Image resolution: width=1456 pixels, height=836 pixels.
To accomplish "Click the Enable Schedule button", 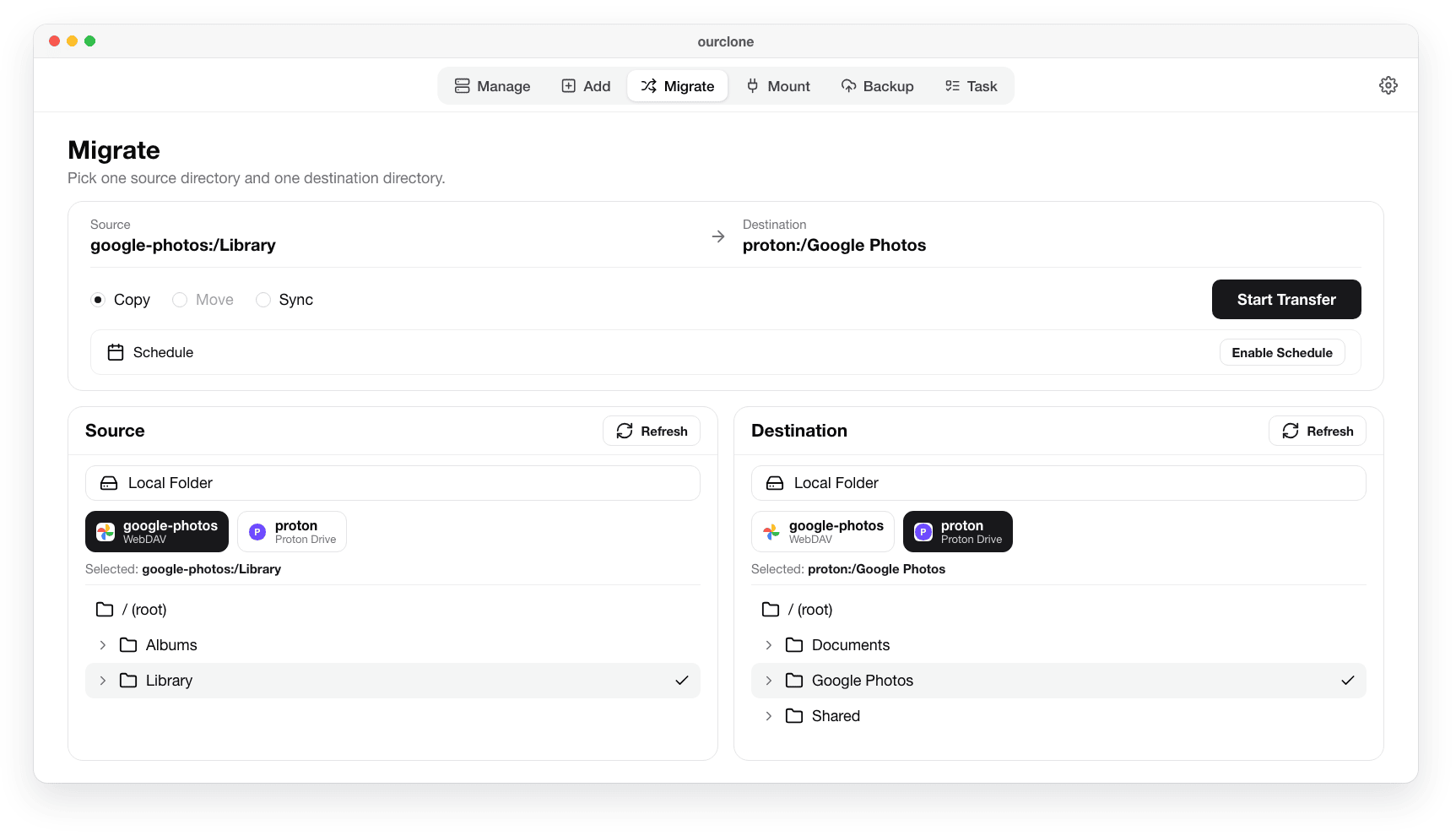I will [x=1282, y=352].
